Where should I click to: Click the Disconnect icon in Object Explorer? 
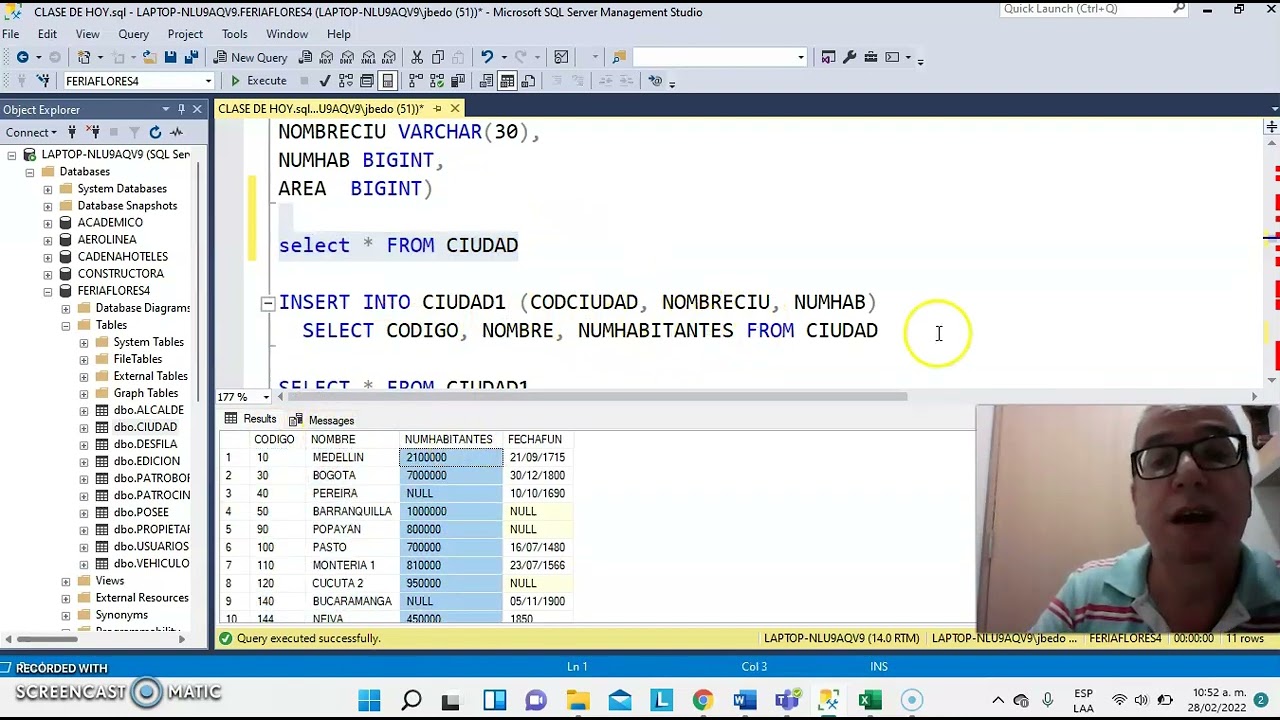(93, 132)
